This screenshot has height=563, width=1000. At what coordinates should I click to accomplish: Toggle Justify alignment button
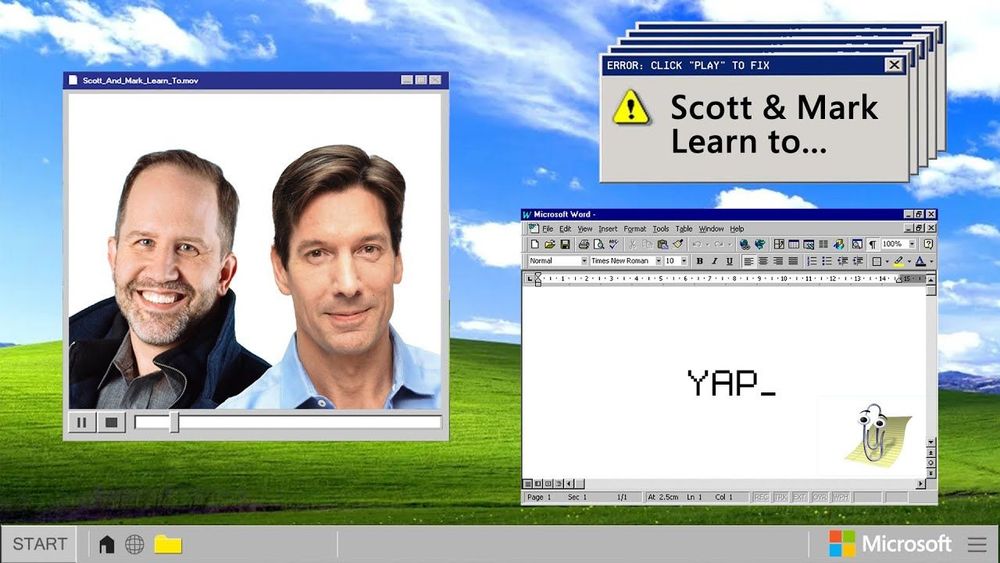(x=793, y=261)
